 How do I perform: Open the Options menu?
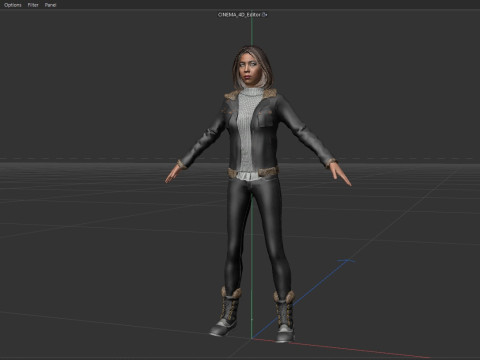[x=13, y=5]
